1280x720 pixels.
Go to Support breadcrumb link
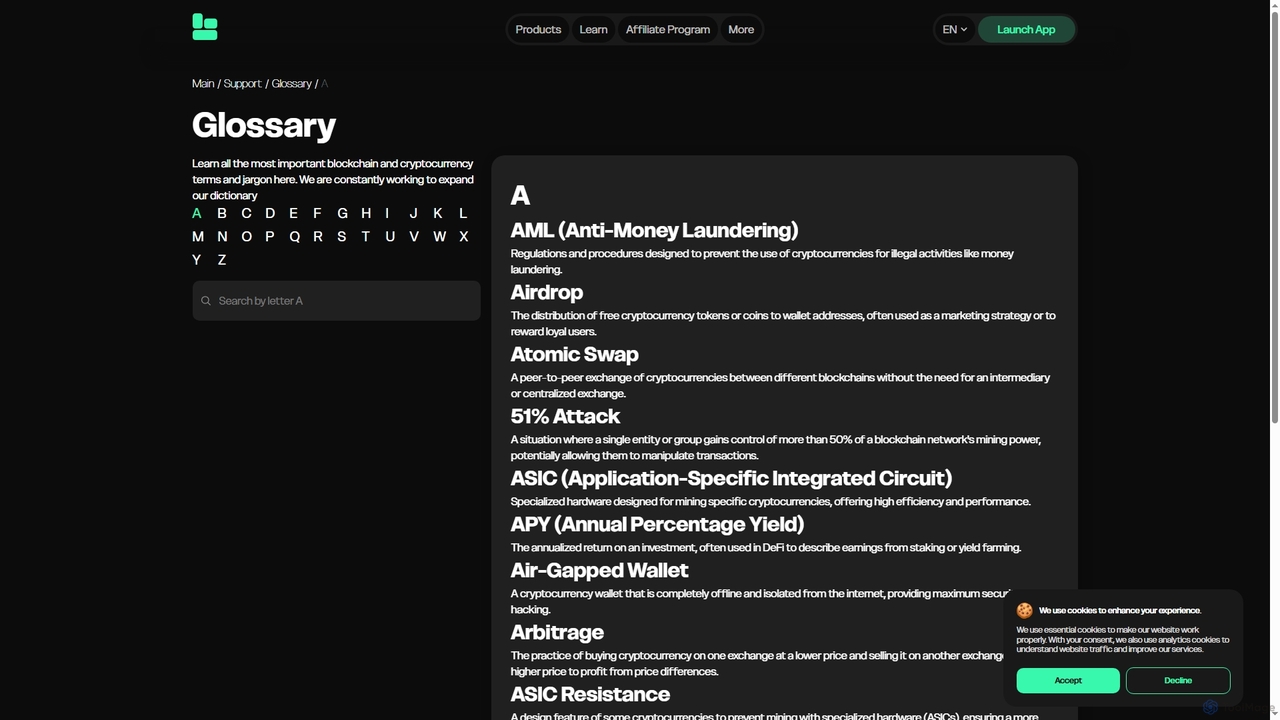(x=242, y=84)
